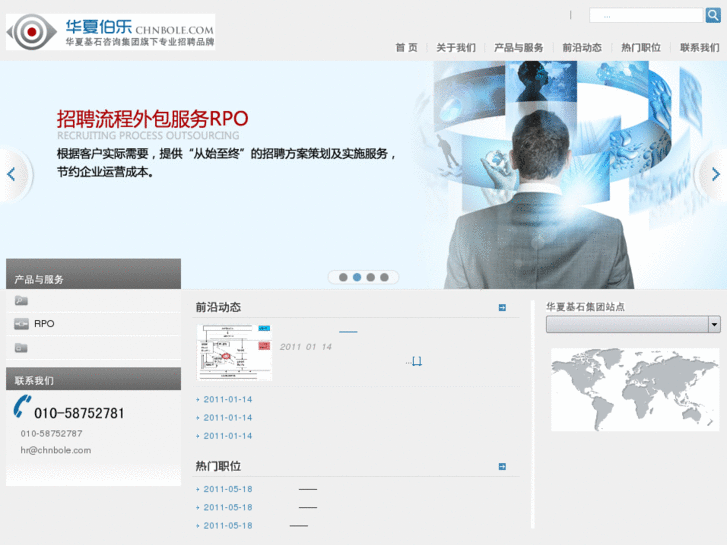727x545 pixels.
Task: Click the 招聘流程外包服务RPO banner title
Action: 153,119
